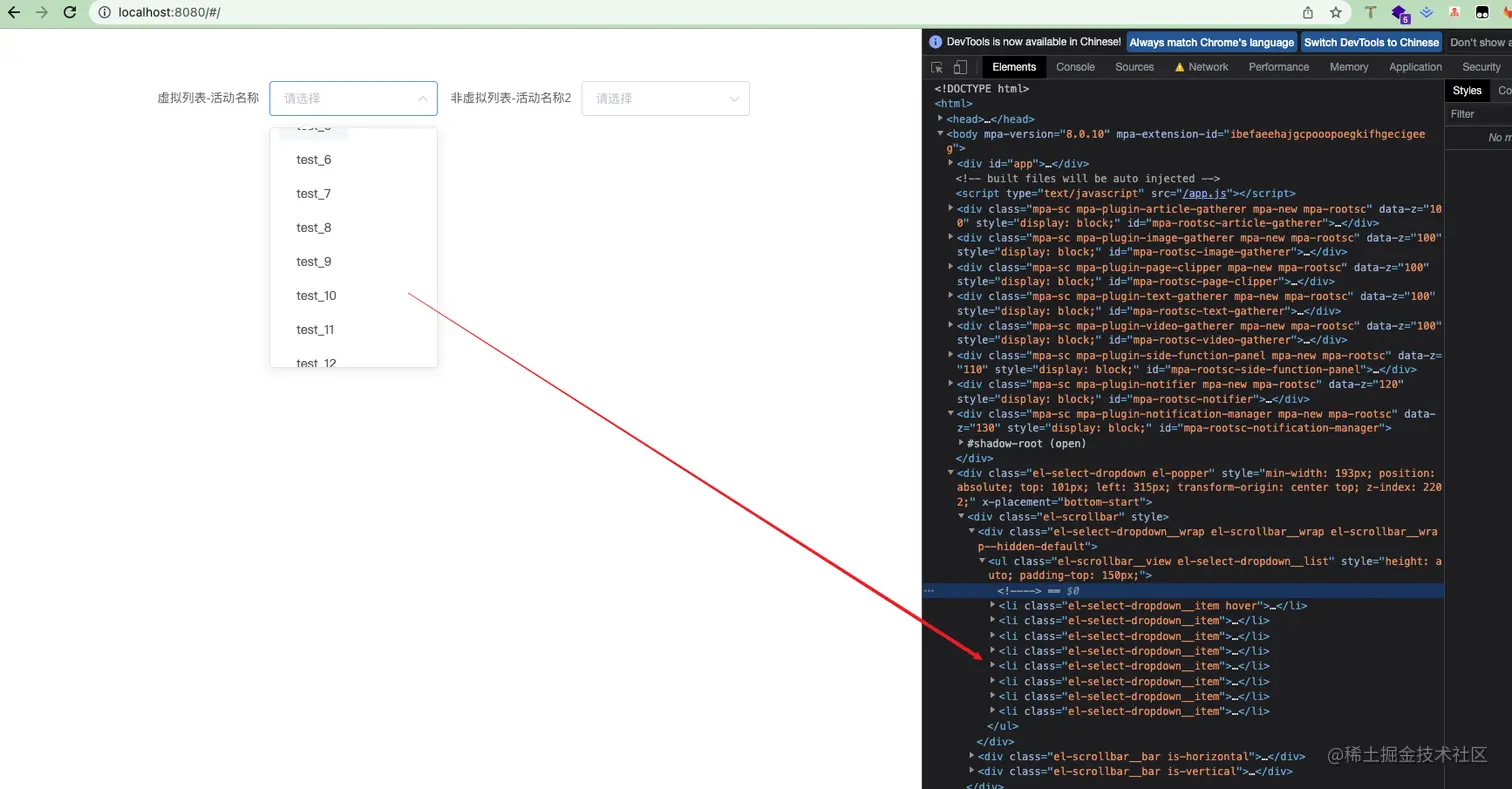Collapse the ul el-scrollbar__view node

(983, 561)
